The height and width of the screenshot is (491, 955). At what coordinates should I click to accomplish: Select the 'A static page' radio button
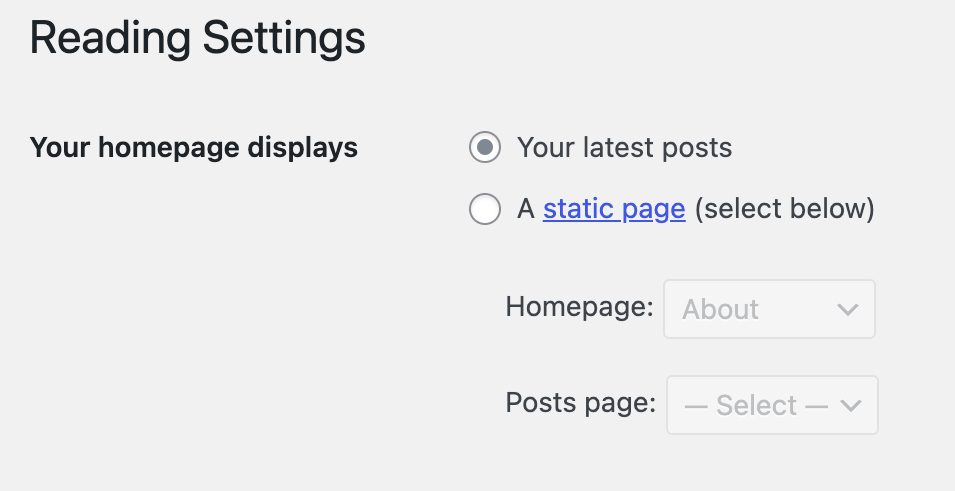tap(485, 209)
